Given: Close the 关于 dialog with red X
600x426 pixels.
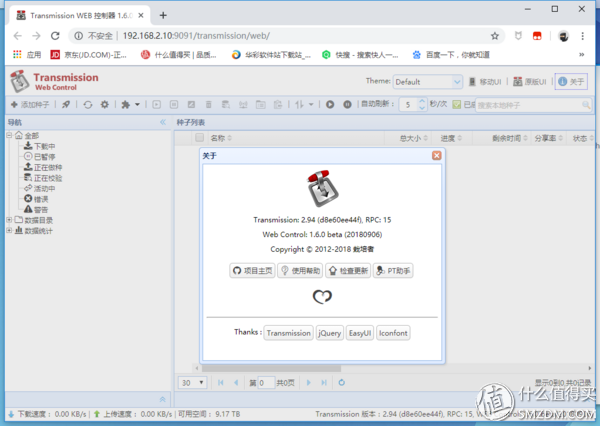Looking at the screenshot, I should tap(437, 155).
